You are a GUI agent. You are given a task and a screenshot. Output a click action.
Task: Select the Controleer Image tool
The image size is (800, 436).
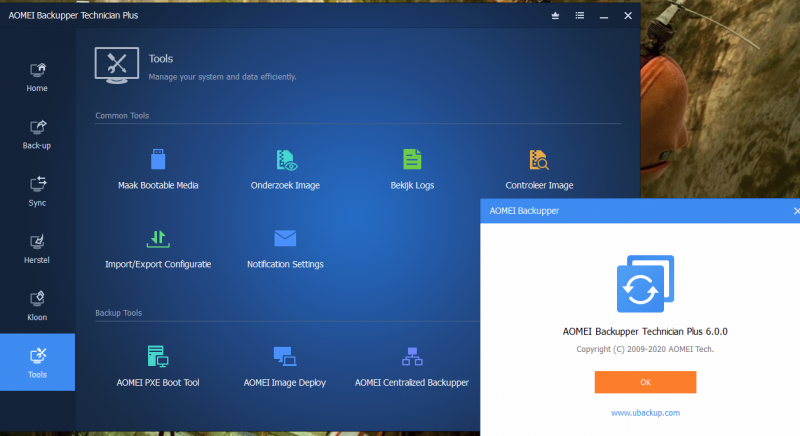click(539, 160)
